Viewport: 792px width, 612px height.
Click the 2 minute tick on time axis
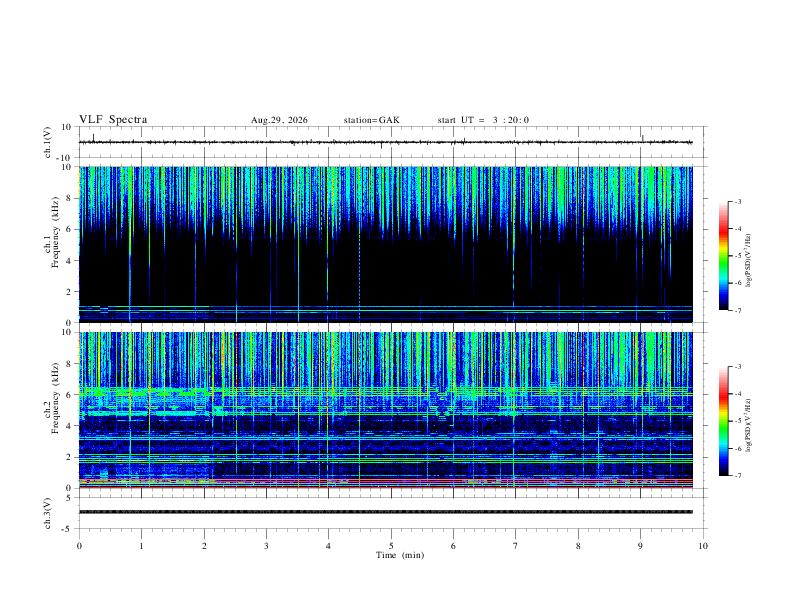point(204,546)
